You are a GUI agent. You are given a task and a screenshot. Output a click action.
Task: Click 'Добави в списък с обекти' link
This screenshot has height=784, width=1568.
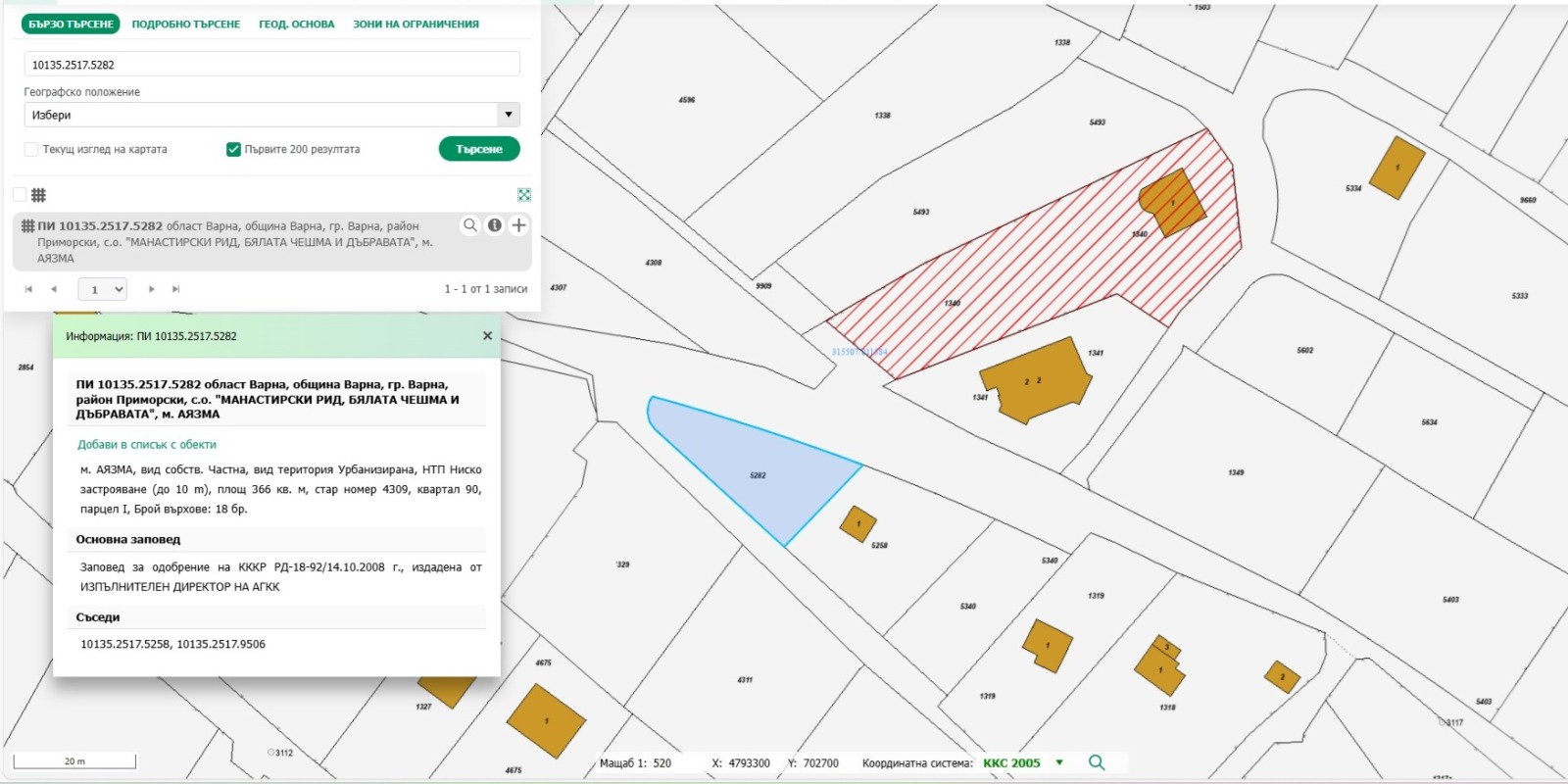147,445
